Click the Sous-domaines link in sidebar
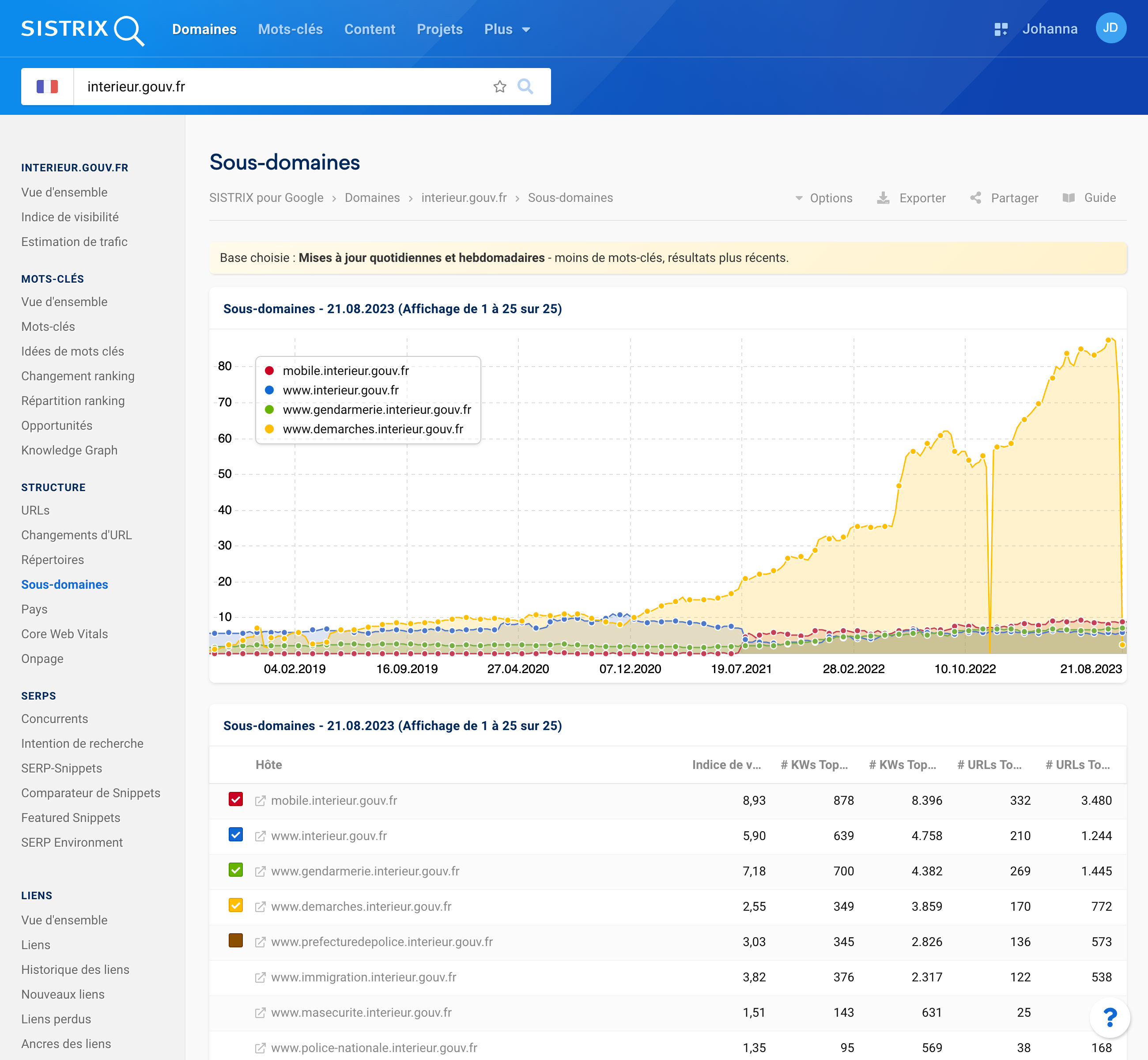Screen dimensions: 1148x1060 [65, 584]
